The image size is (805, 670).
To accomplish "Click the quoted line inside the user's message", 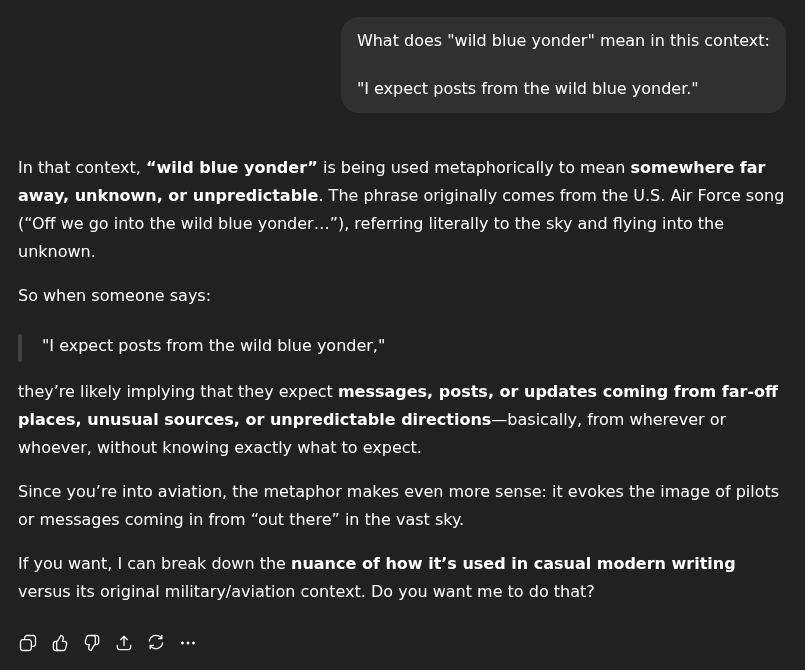I will (x=527, y=89).
